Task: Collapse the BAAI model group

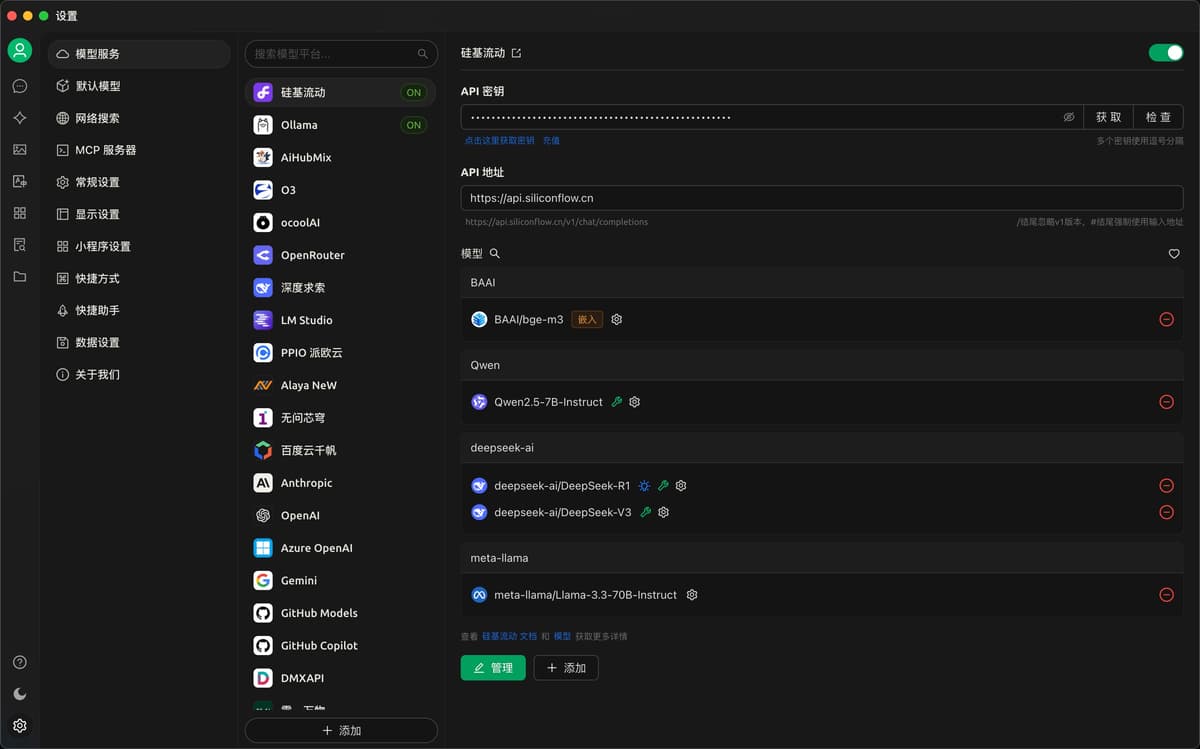Action: coord(822,283)
